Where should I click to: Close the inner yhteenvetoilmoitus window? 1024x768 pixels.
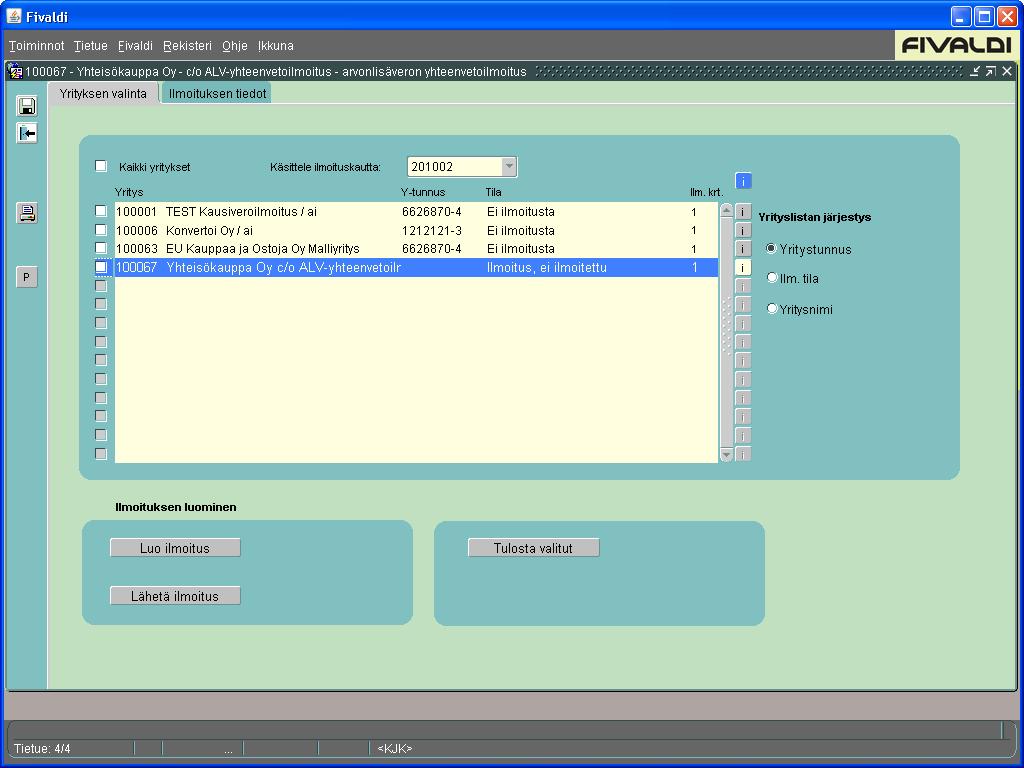(x=1007, y=71)
